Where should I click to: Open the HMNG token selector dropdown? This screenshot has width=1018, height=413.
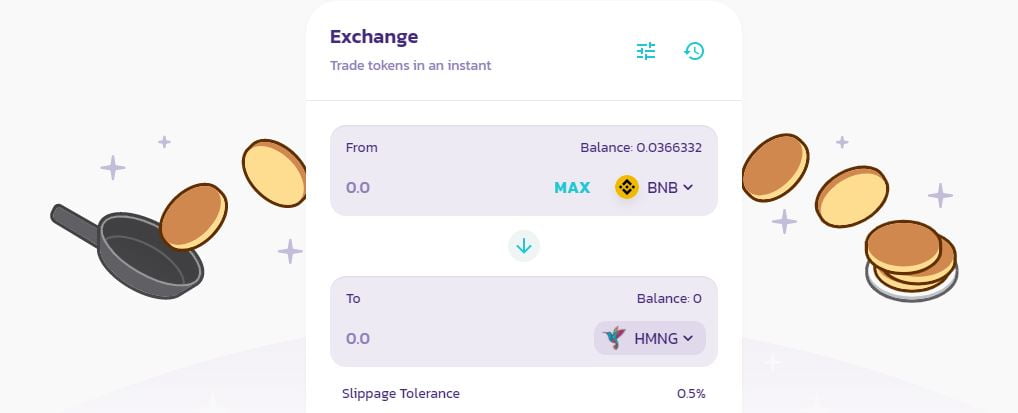(x=650, y=338)
